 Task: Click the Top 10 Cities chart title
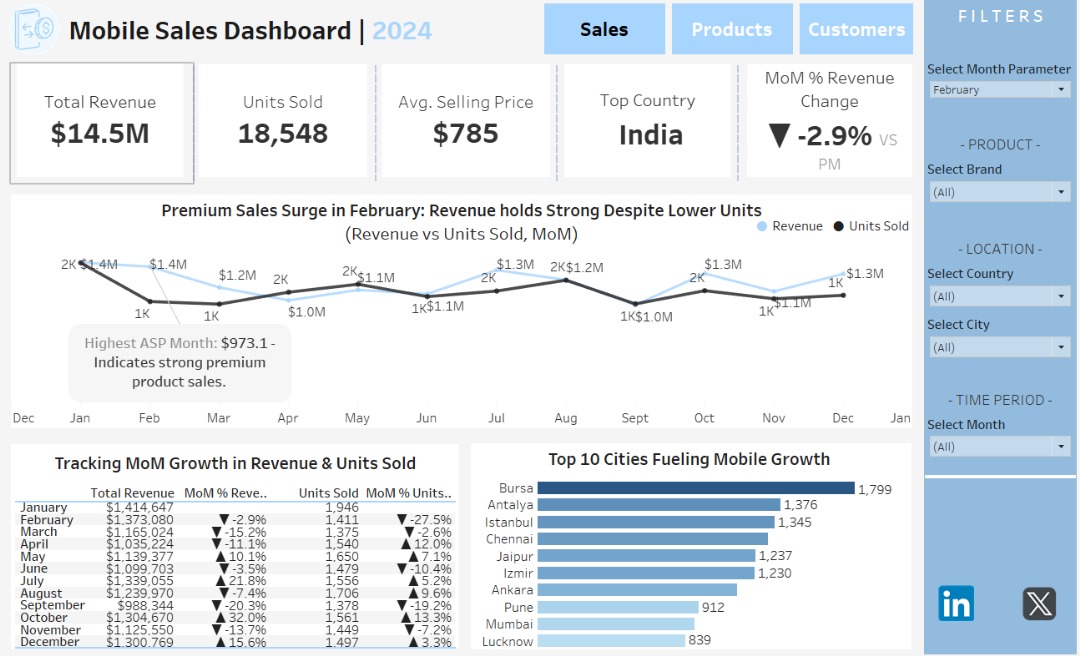pos(689,459)
